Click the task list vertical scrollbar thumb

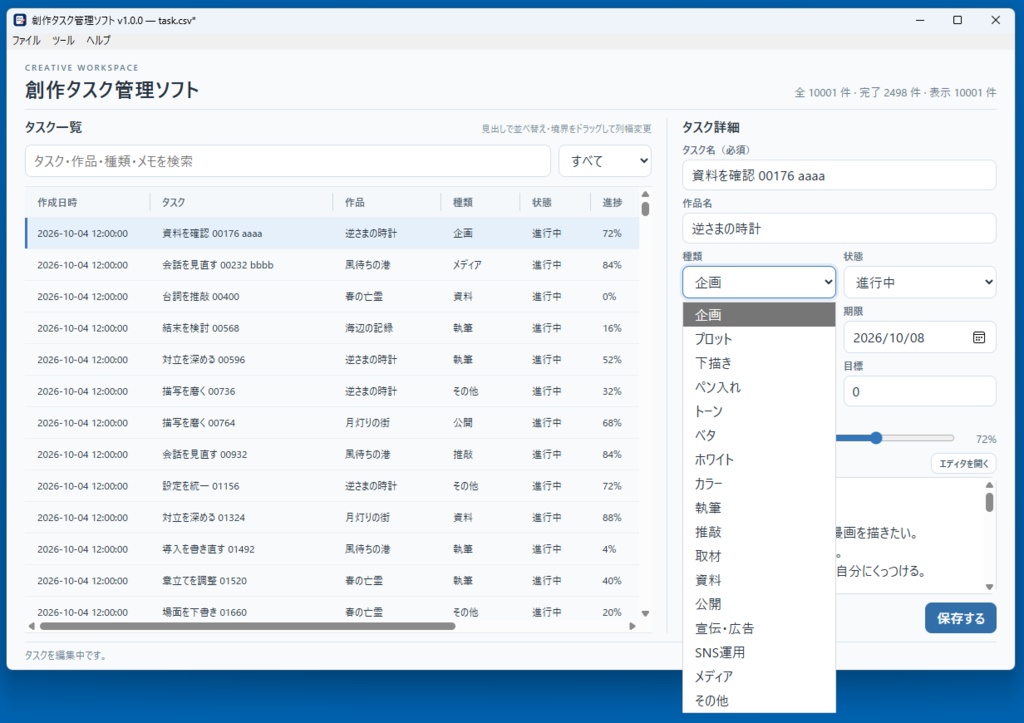645,209
